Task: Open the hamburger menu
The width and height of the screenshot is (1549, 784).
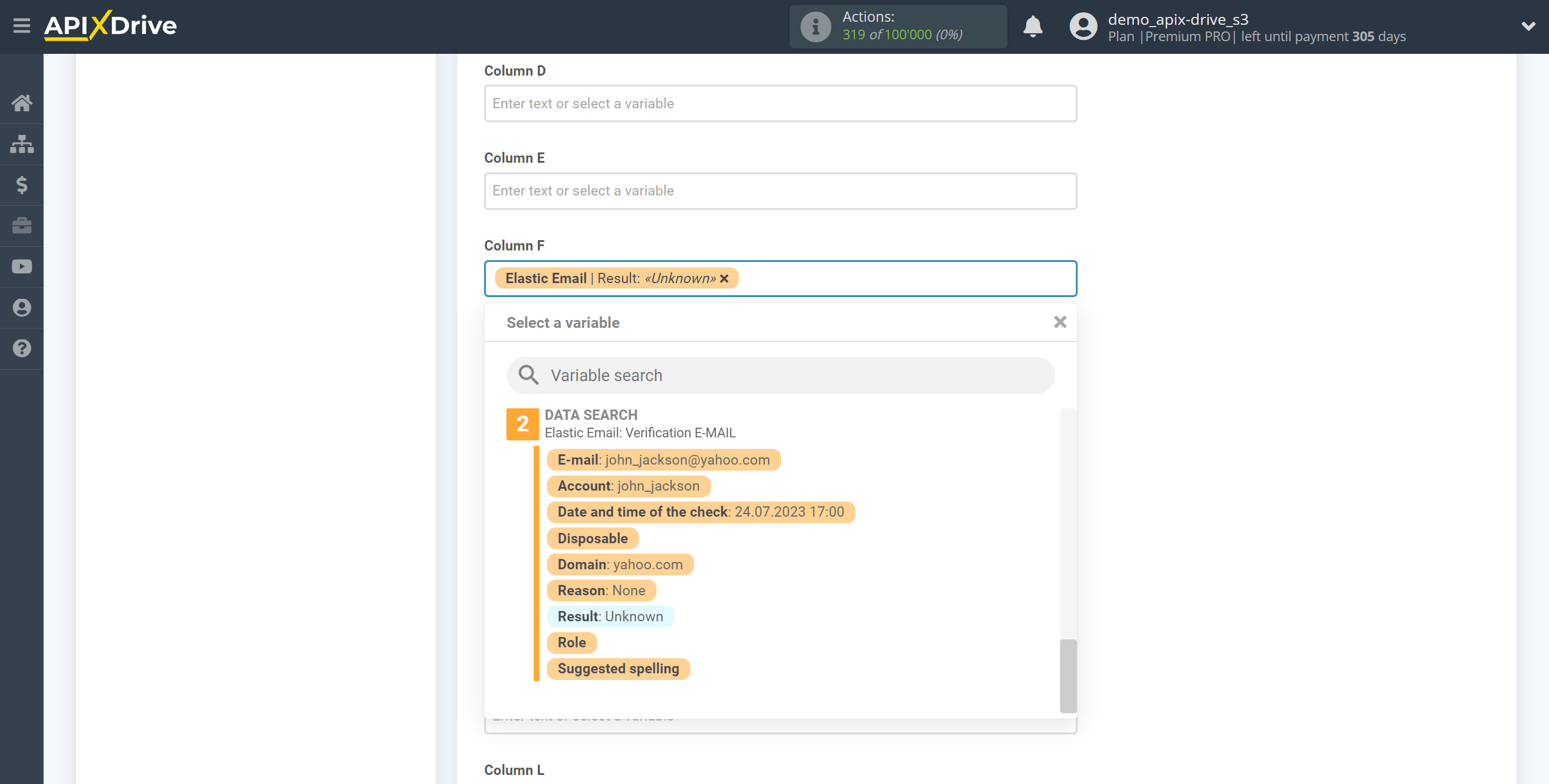Action: [x=22, y=25]
